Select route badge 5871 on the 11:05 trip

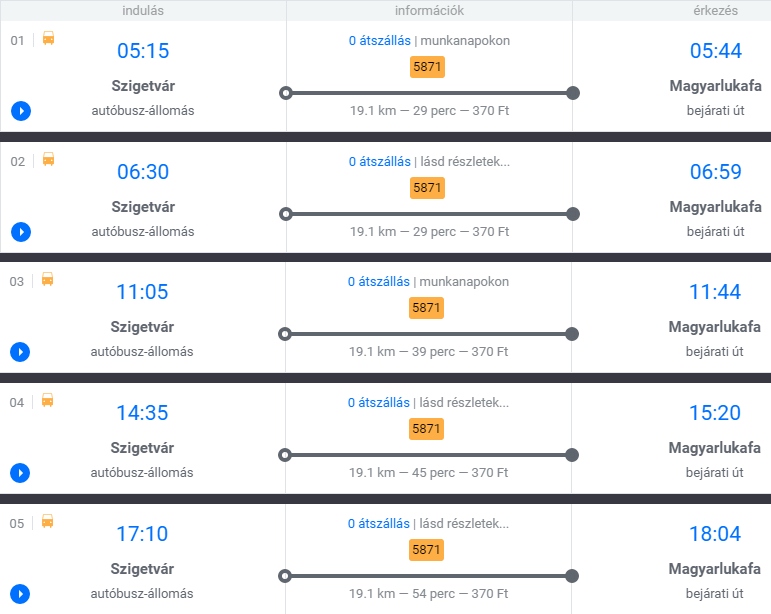[x=426, y=308]
